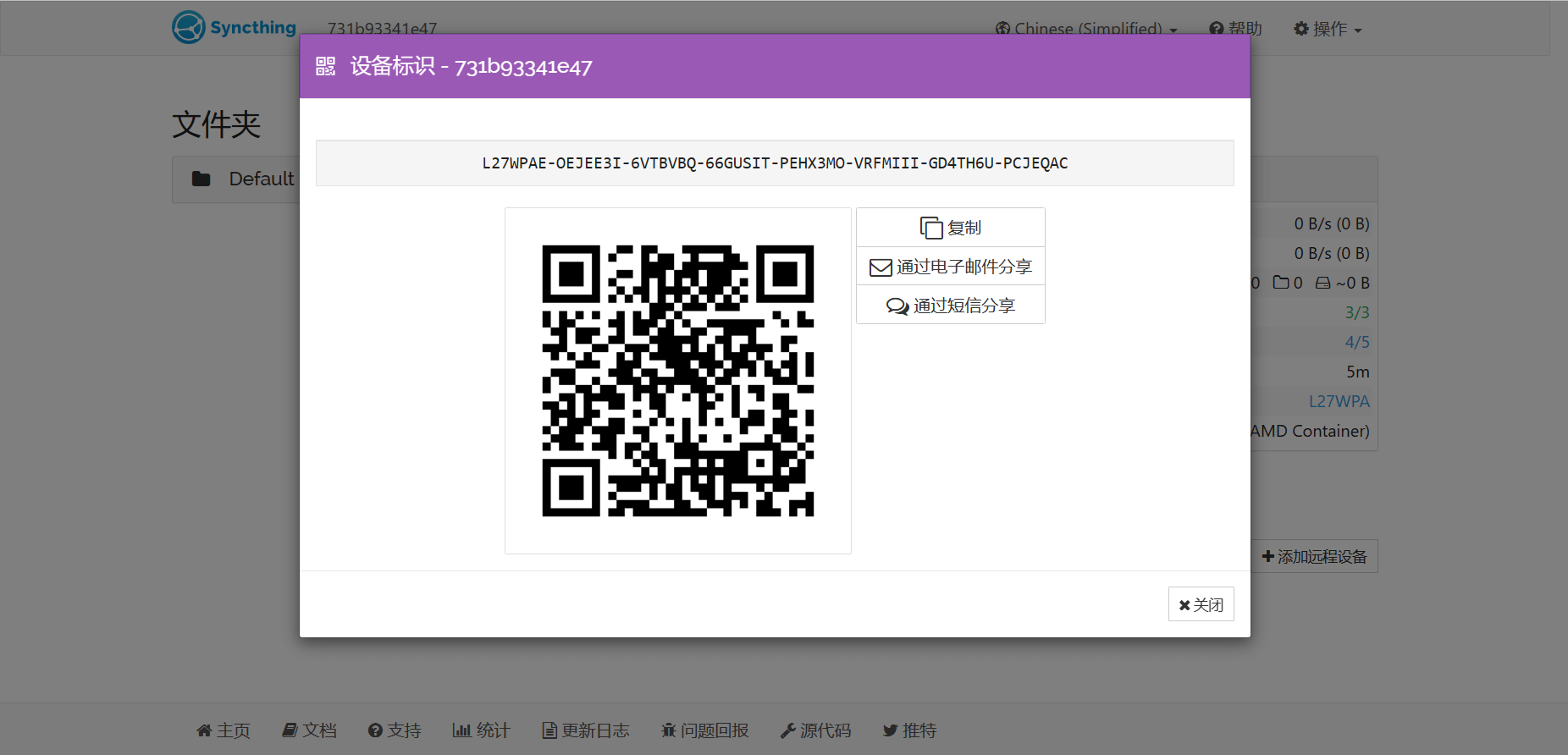1568x755 pixels.
Task: Click the chat bubble icon for SMS sharing
Action: 897,306
